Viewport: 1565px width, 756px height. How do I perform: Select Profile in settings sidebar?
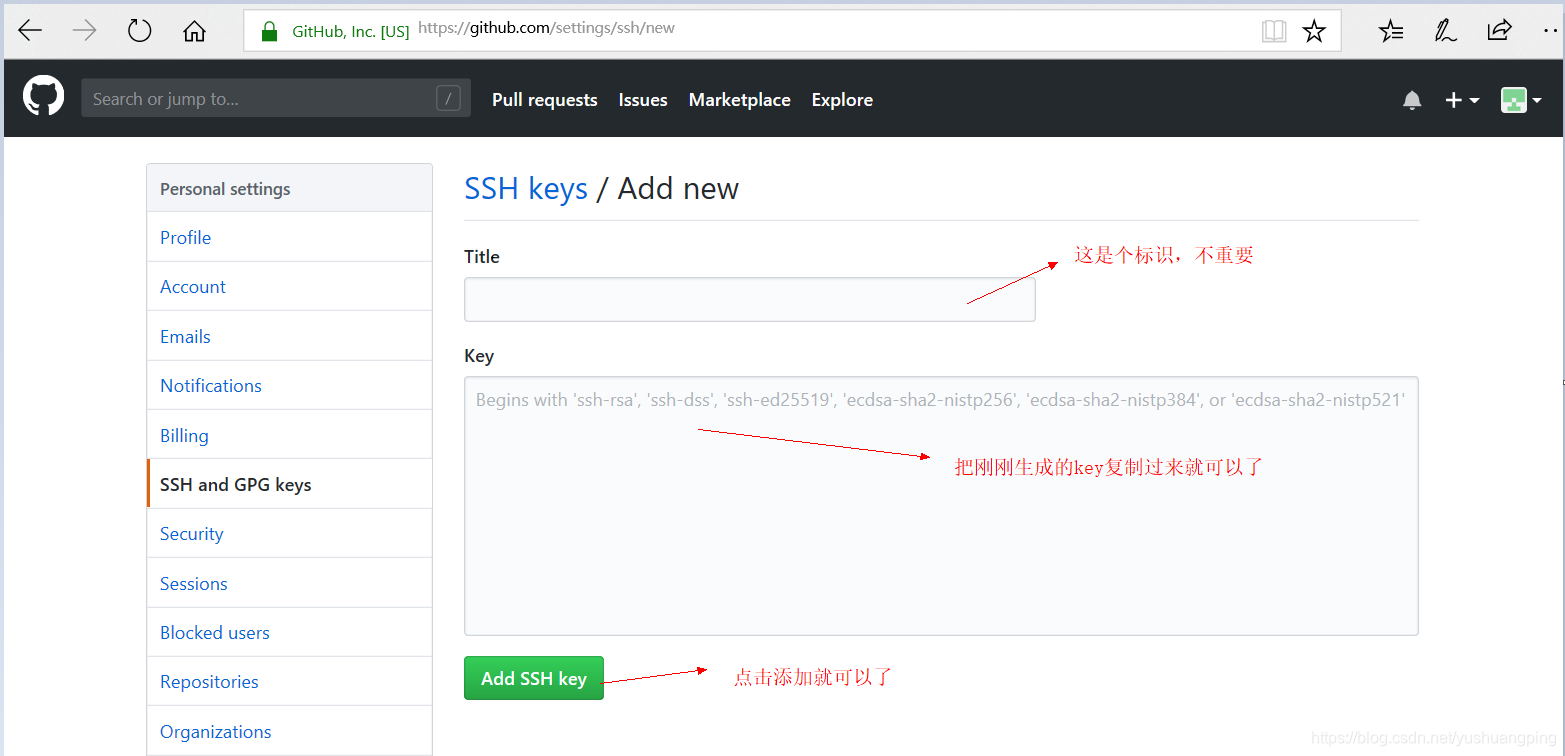coord(289,237)
